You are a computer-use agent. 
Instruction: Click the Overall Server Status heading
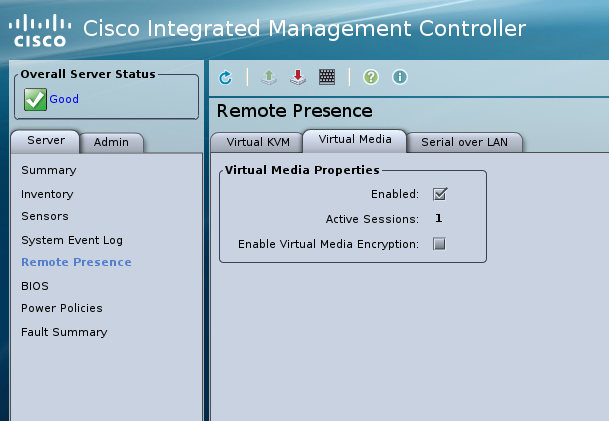[88, 74]
